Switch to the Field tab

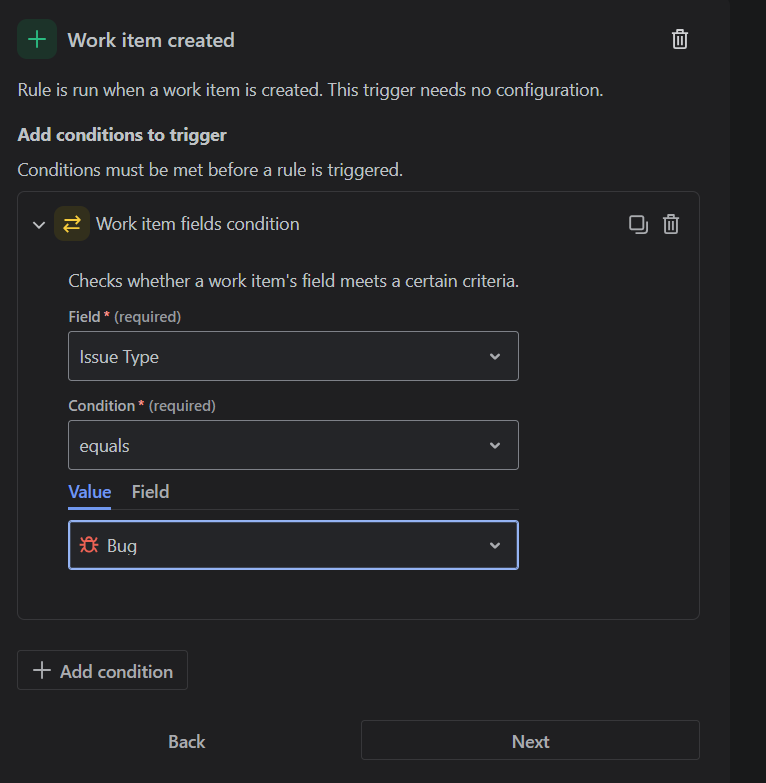[150, 492]
